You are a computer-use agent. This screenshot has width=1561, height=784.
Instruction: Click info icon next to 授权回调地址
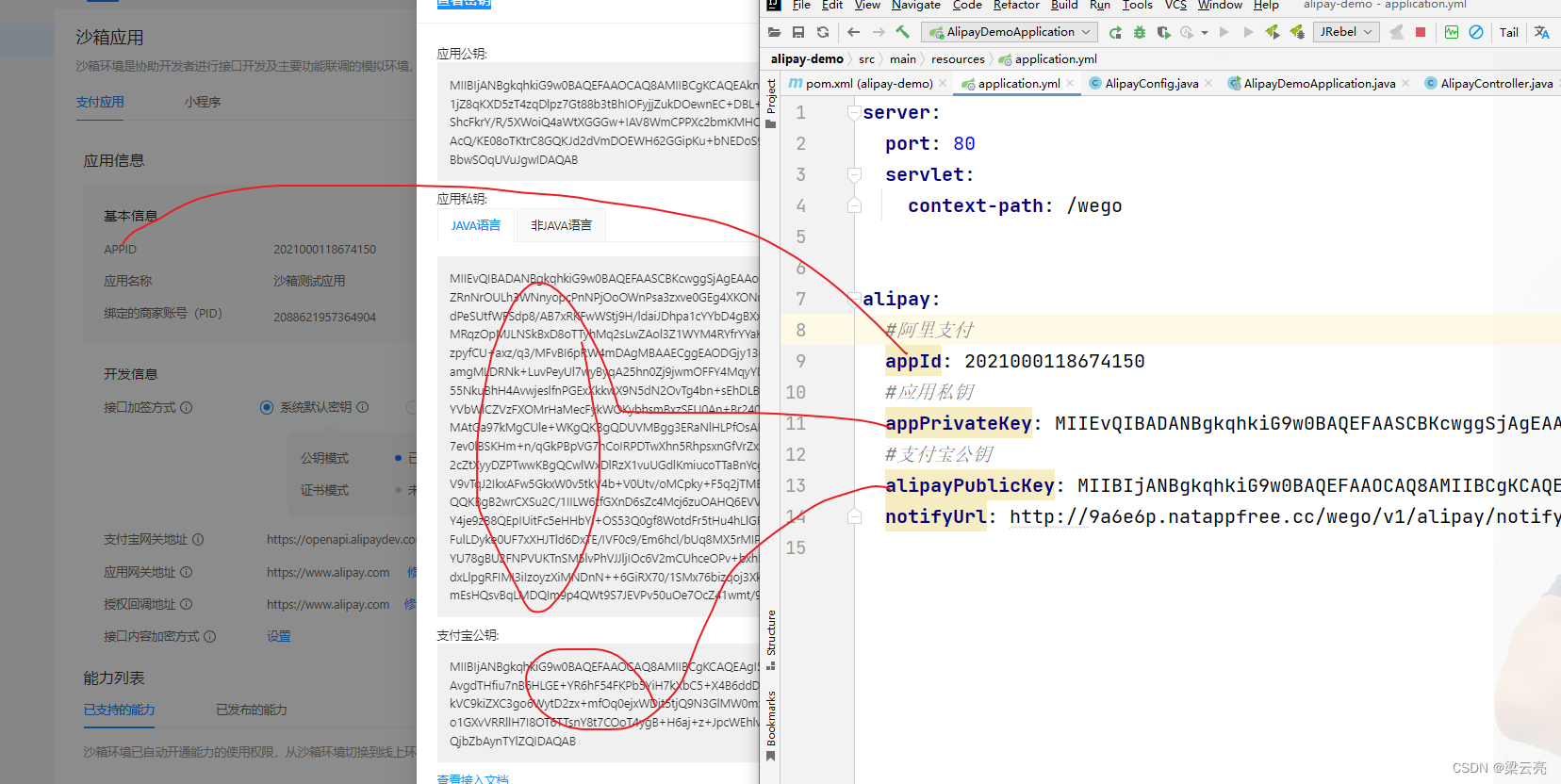coord(186,604)
